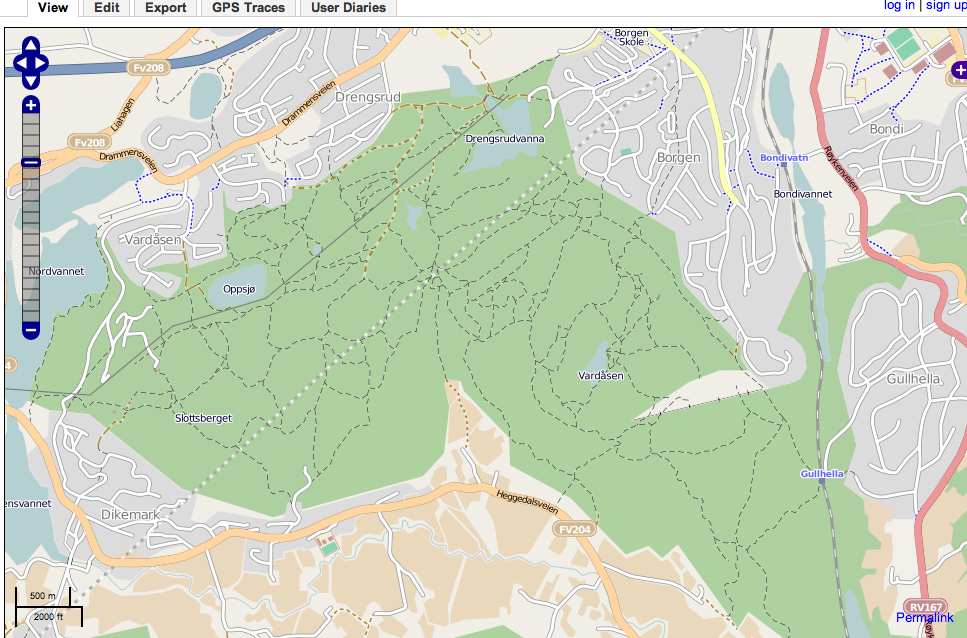Click the Gullhella station marker
The height and width of the screenshot is (638, 967).
pyautogui.click(x=822, y=481)
